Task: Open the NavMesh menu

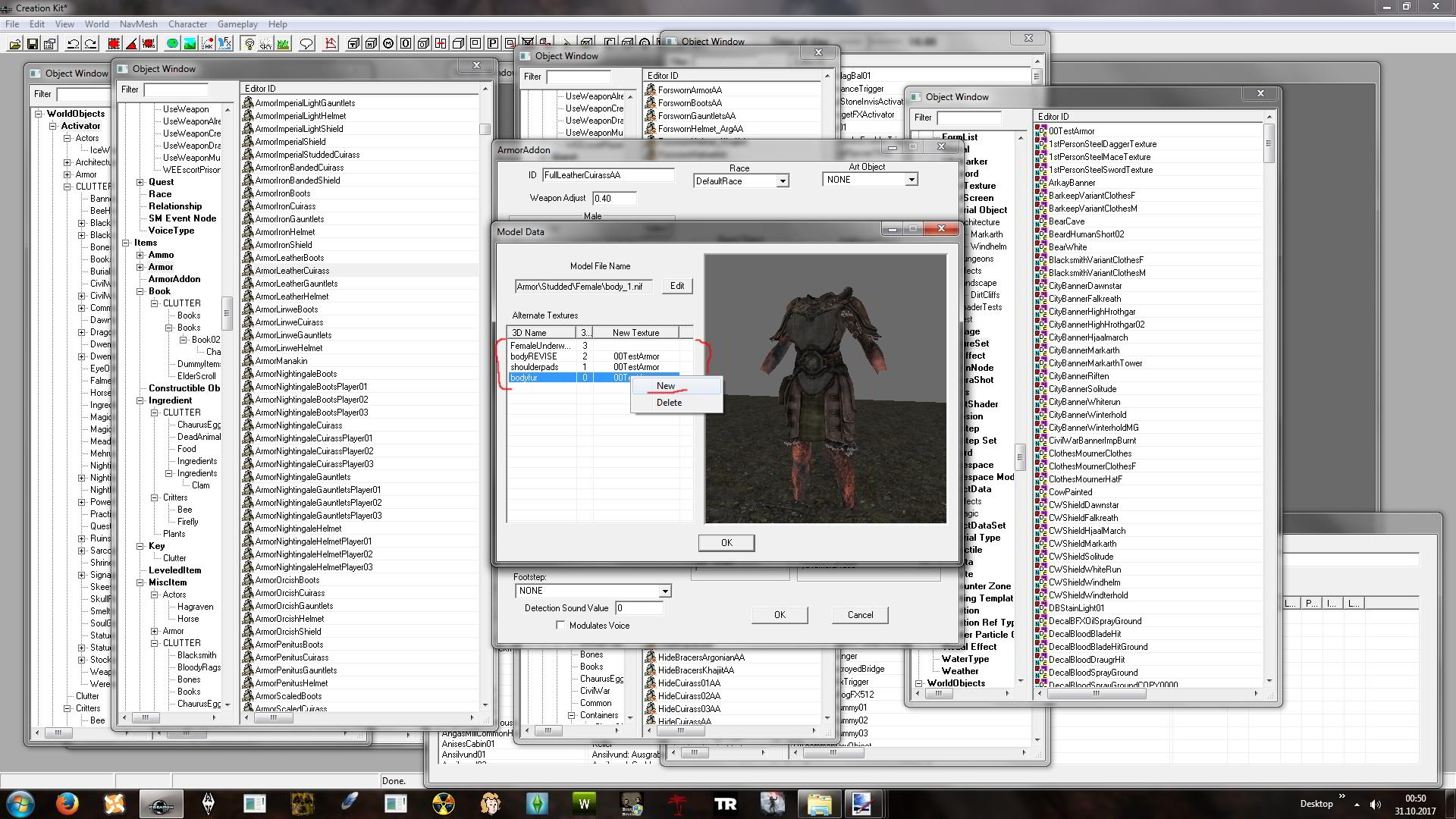Action: [138, 24]
